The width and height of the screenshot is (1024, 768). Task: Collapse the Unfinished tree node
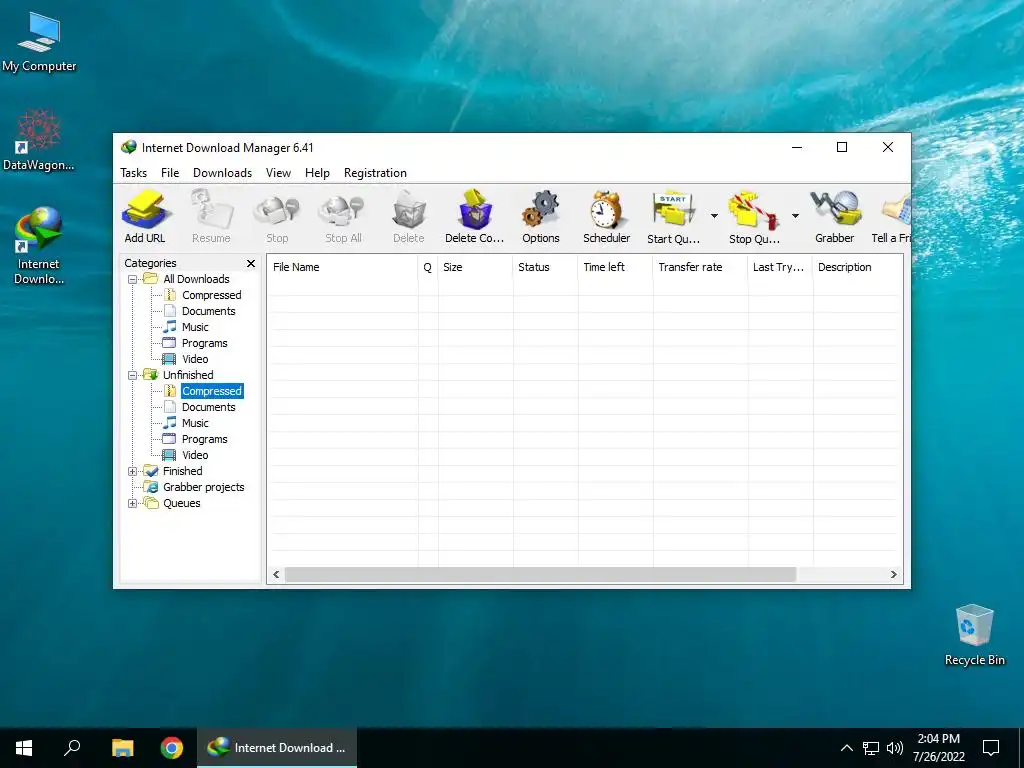click(x=133, y=376)
